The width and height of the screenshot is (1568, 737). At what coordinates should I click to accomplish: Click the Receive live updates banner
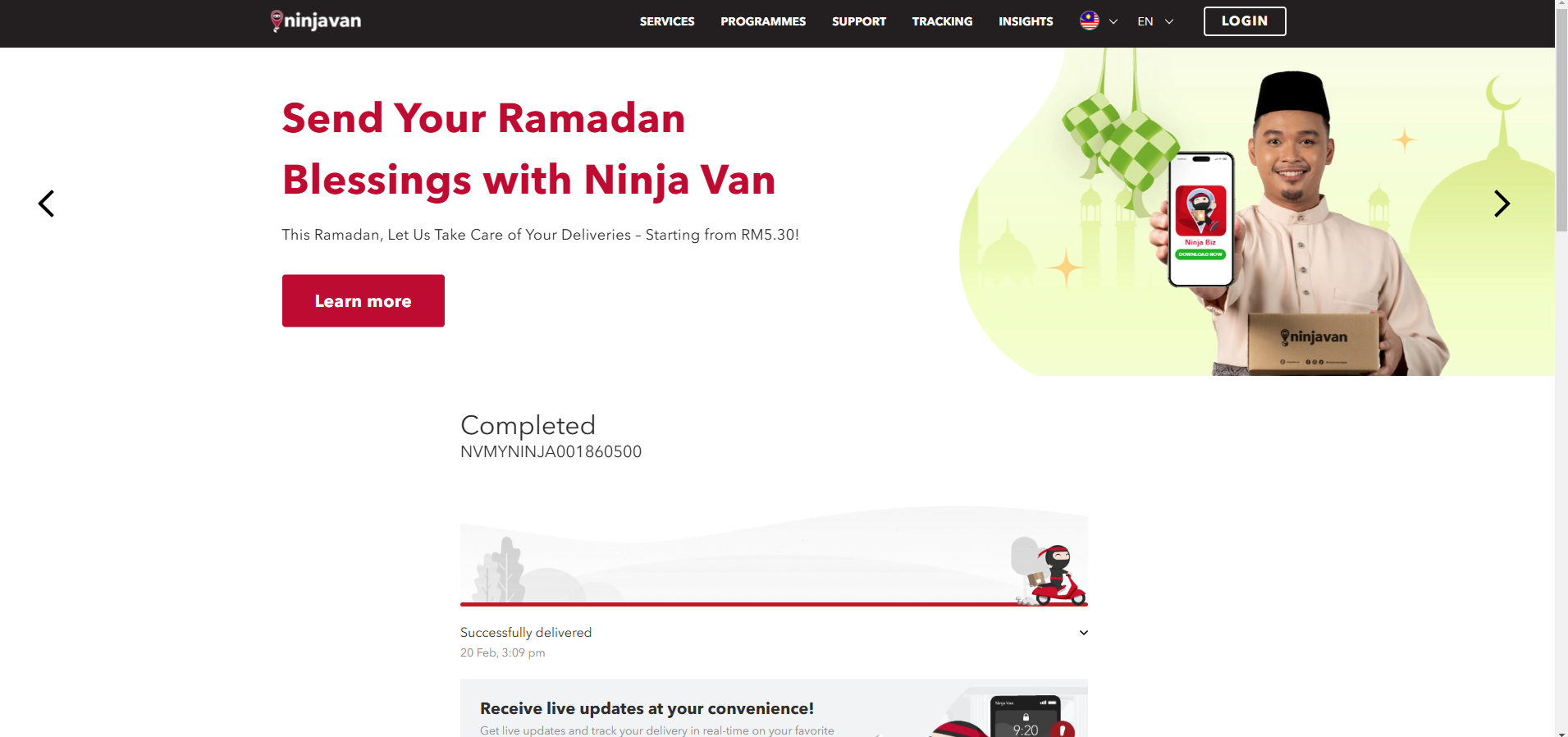point(774,708)
